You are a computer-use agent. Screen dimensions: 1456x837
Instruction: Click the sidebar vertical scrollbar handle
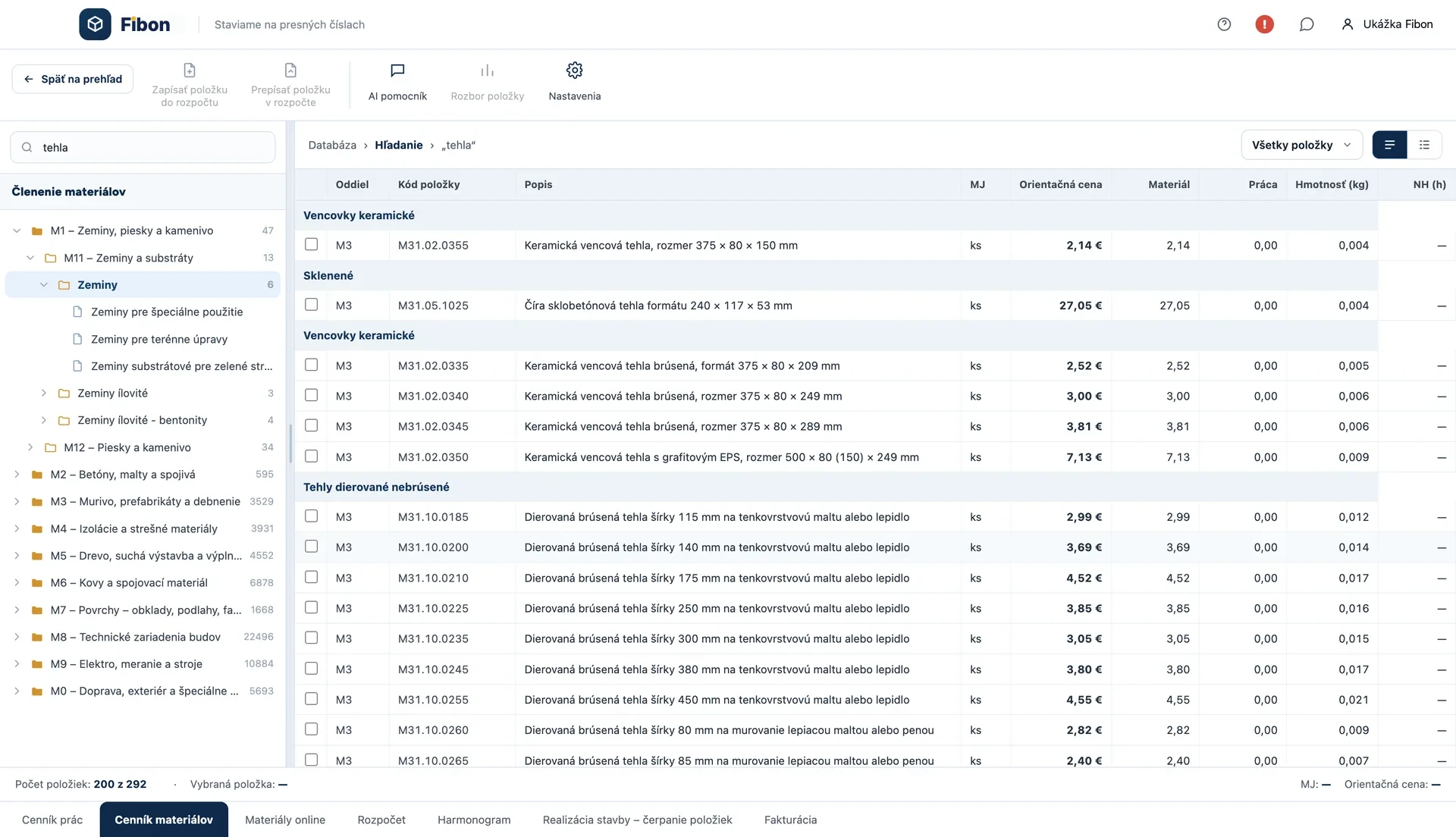290,444
